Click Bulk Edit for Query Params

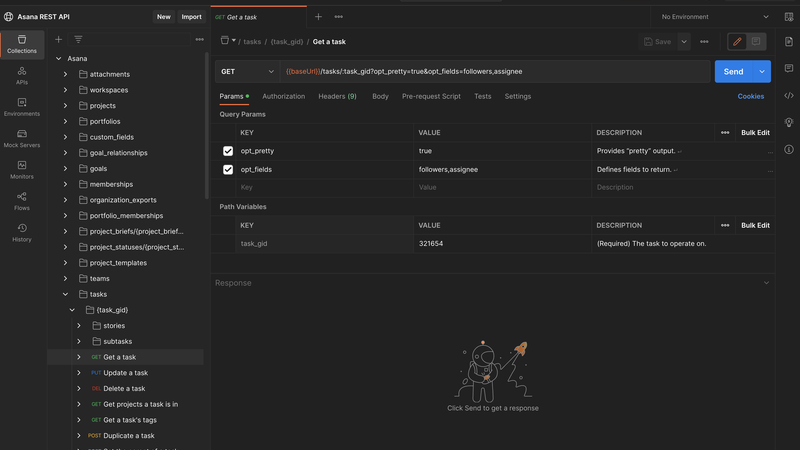(x=755, y=133)
